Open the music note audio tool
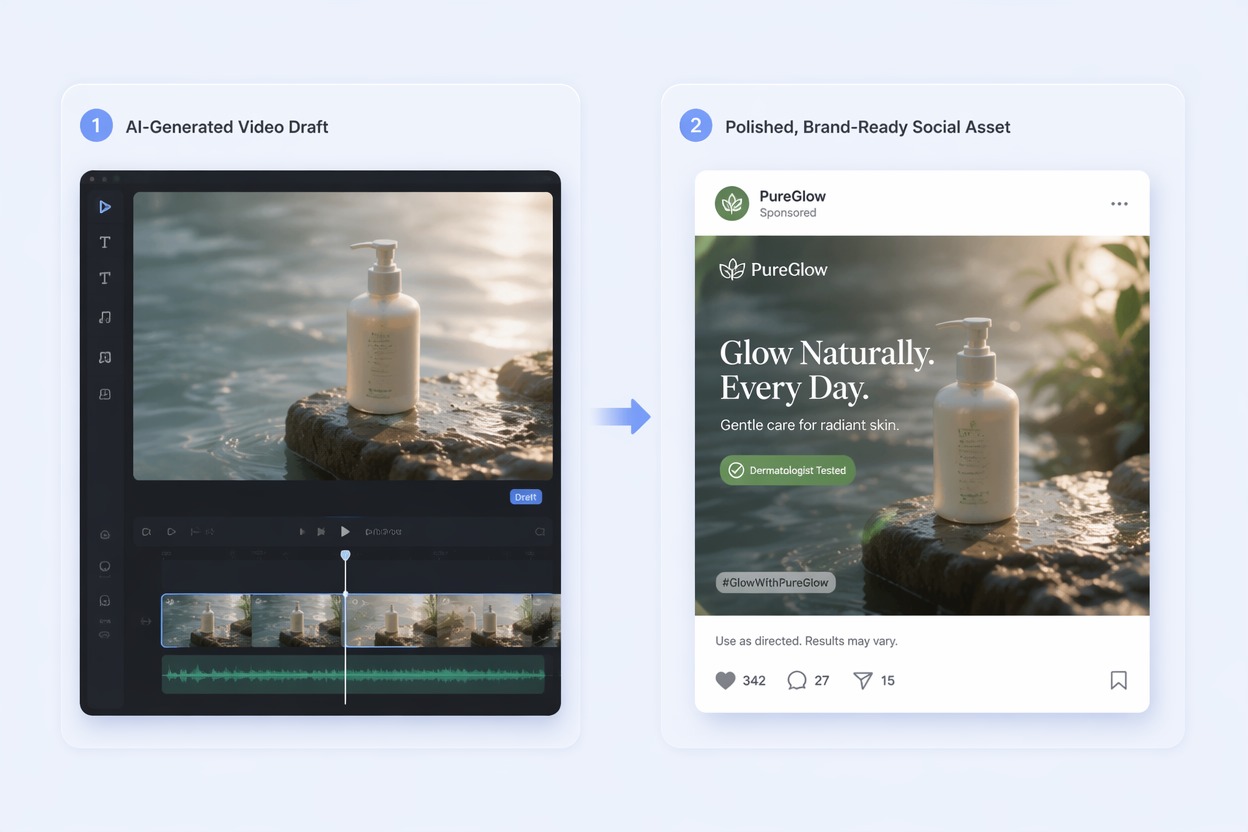1248x832 pixels. 105,317
